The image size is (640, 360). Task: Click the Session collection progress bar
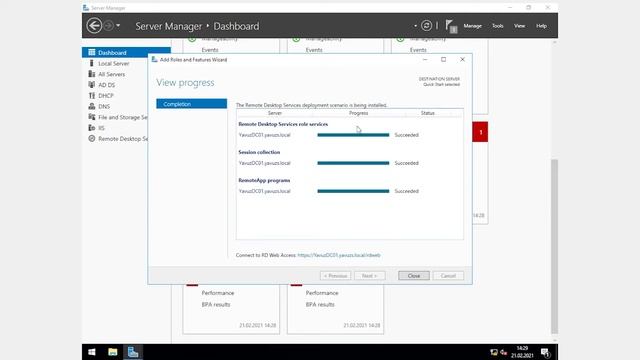pyautogui.click(x=353, y=163)
